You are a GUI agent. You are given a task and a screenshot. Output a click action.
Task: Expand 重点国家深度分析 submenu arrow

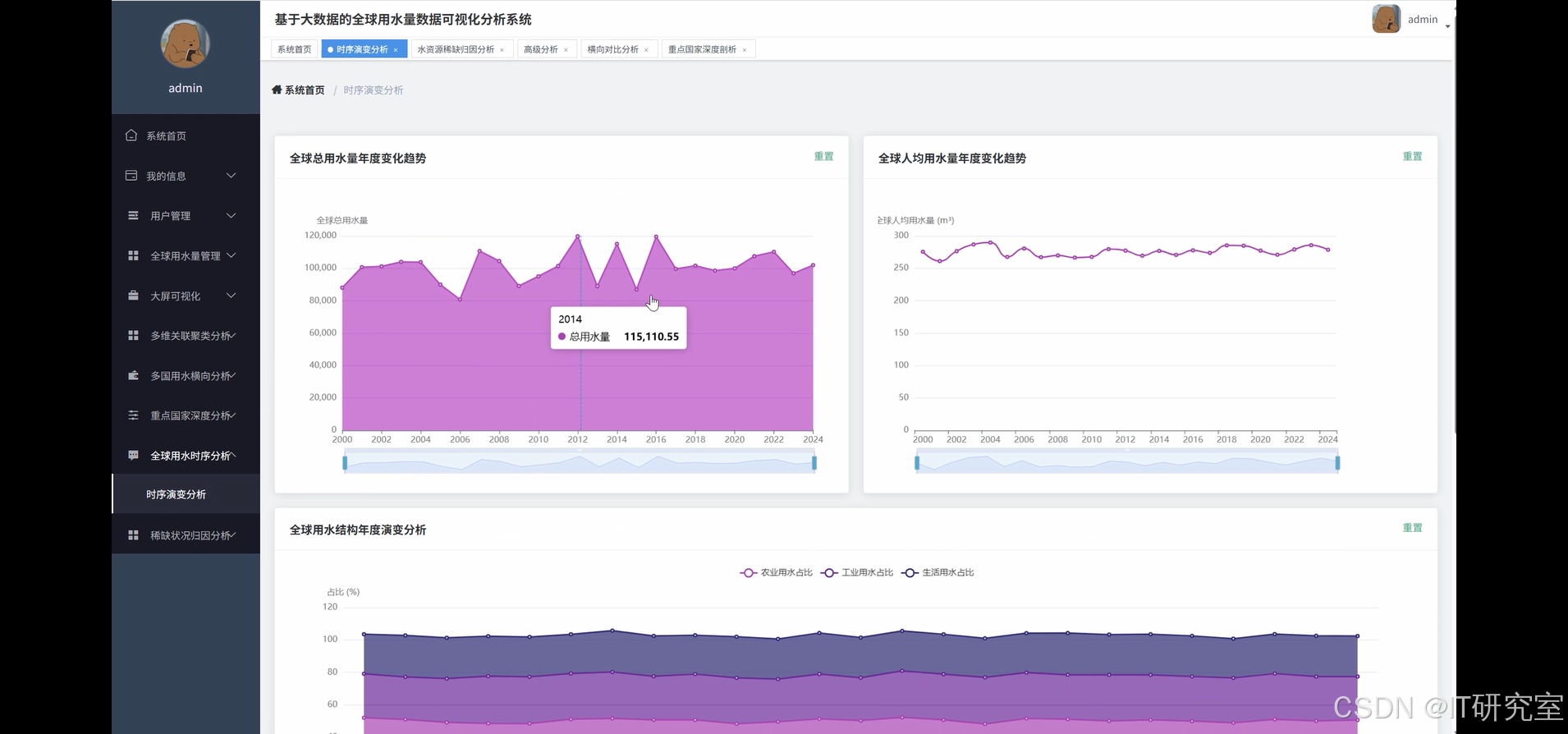tap(233, 415)
